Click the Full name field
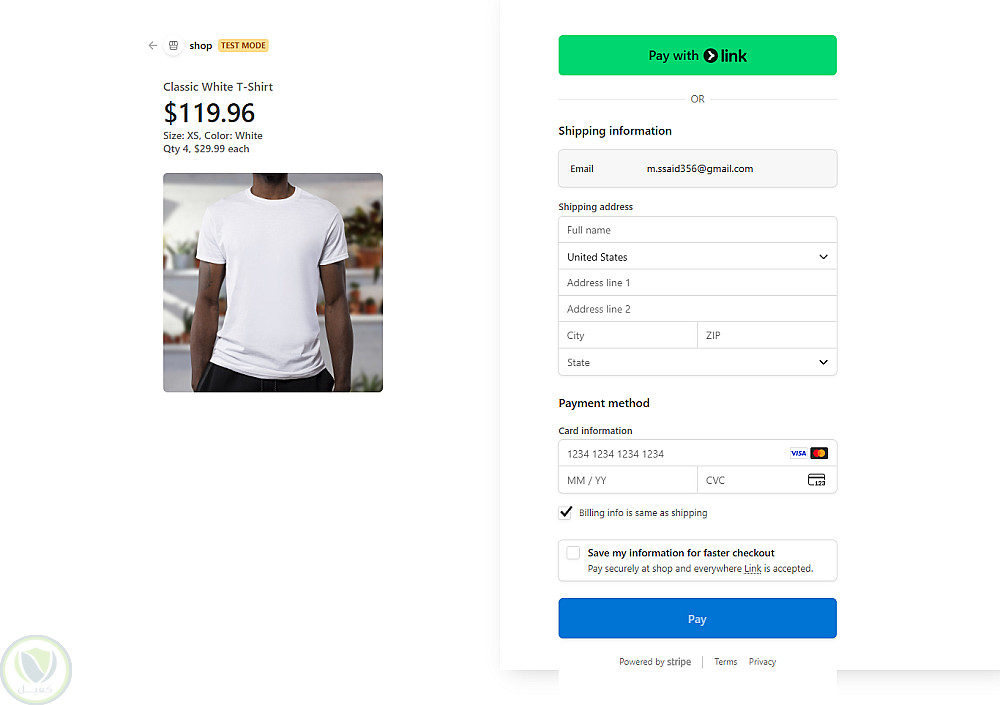The width and height of the screenshot is (1000, 705). pos(697,230)
